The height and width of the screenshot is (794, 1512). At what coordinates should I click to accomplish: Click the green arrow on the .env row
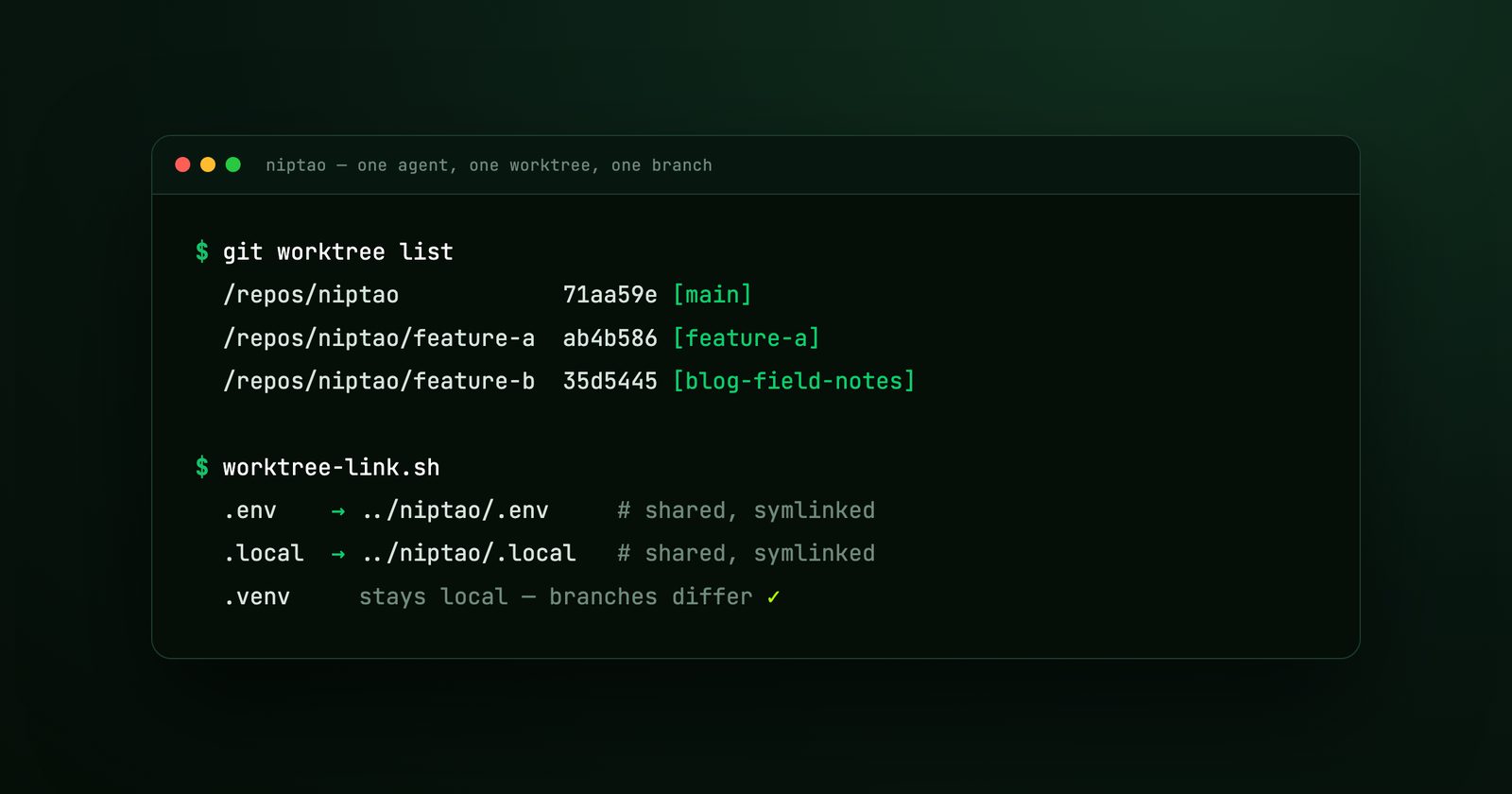pyautogui.click(x=338, y=511)
